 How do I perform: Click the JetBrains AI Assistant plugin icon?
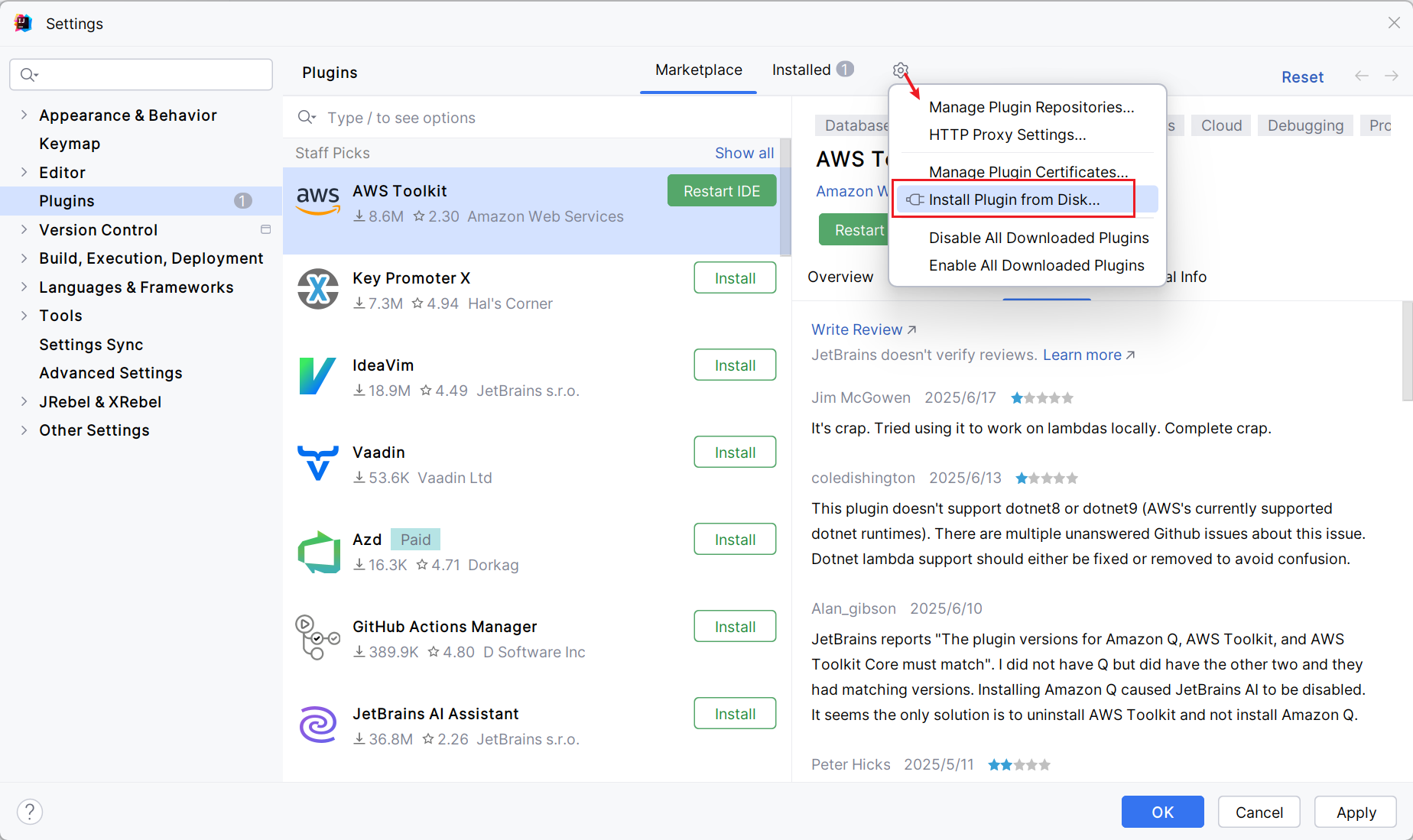318,725
